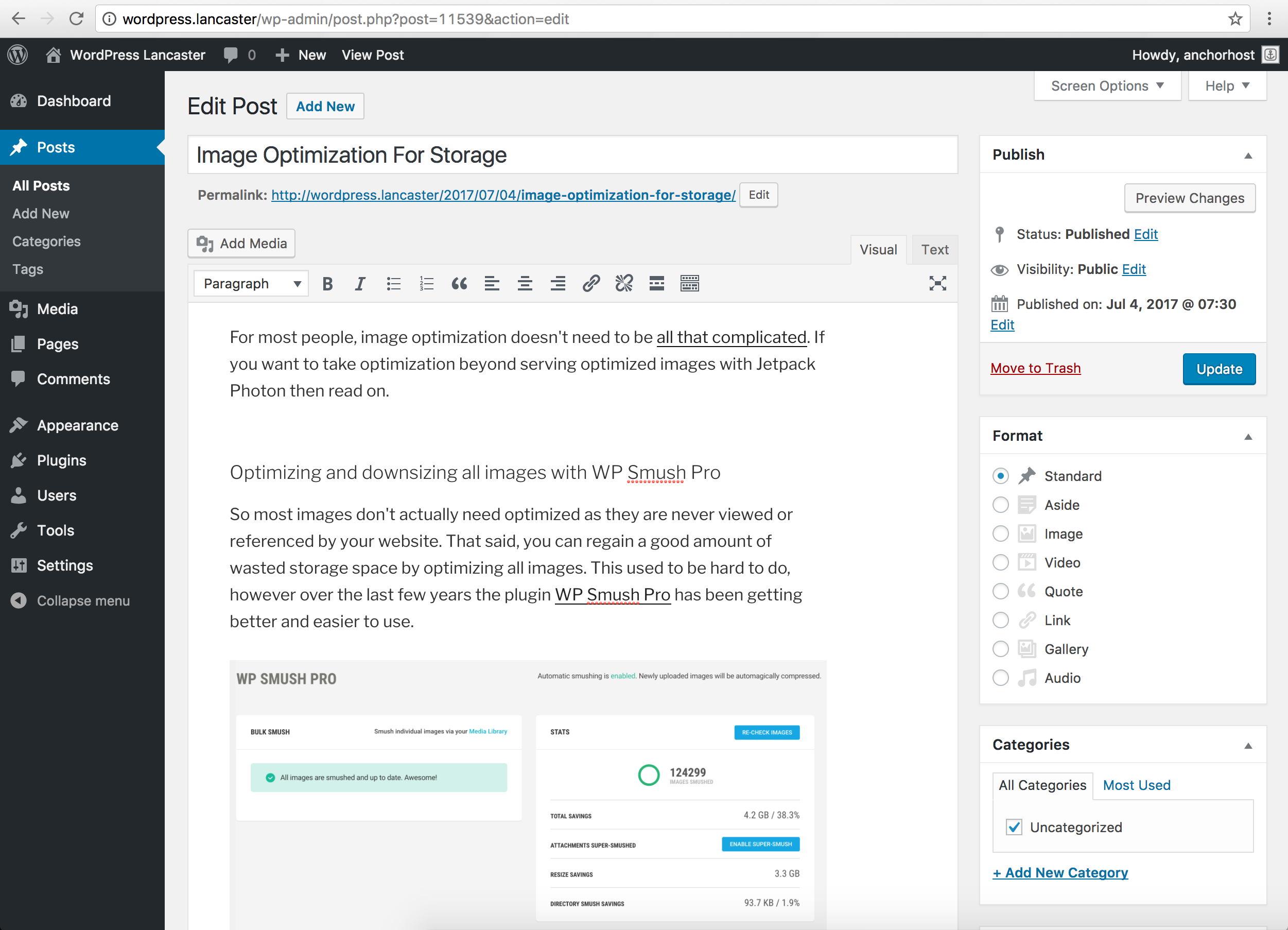The image size is (1288, 930).
Task: Align text right
Action: click(x=558, y=284)
